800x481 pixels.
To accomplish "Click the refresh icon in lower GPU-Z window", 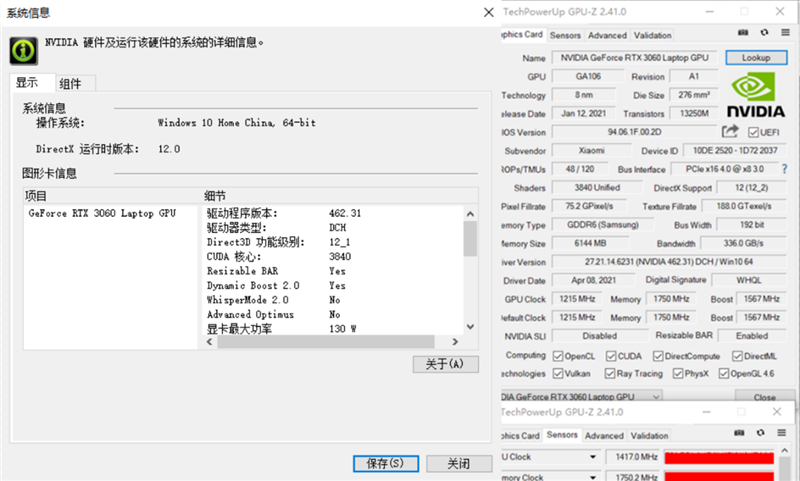I will pos(760,433).
